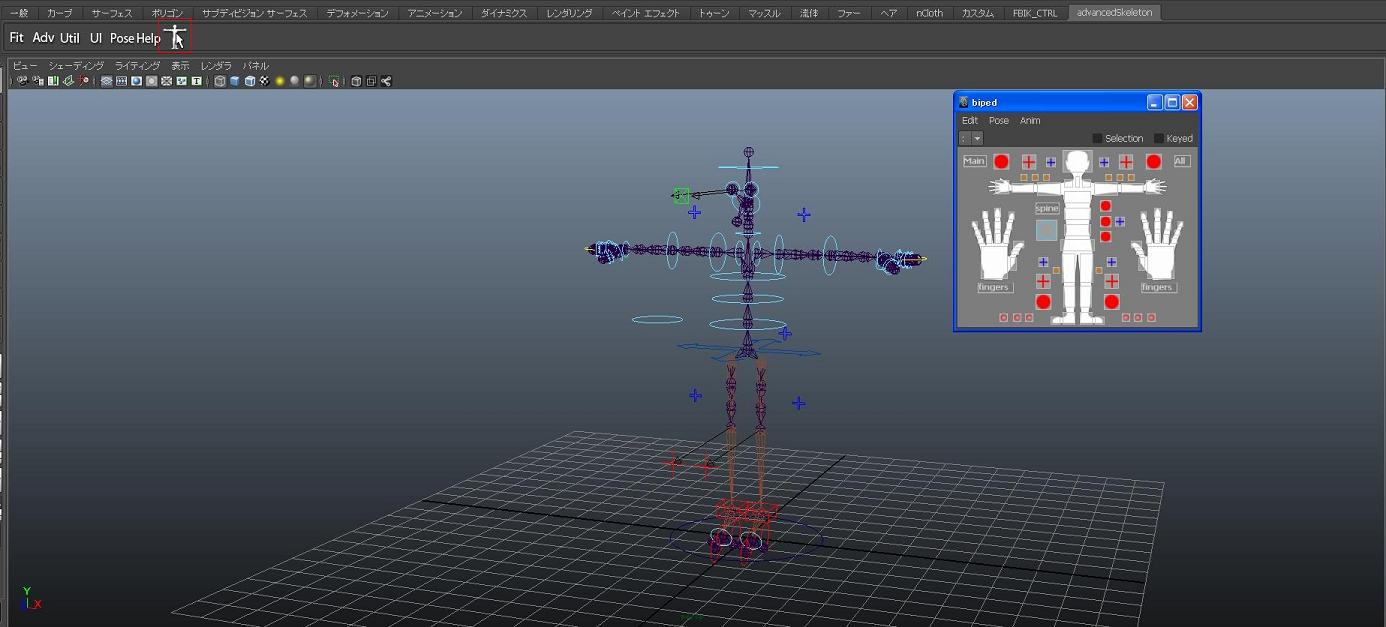Open the Anim menu in biped window
The height and width of the screenshot is (627, 1386).
[x=1030, y=120]
